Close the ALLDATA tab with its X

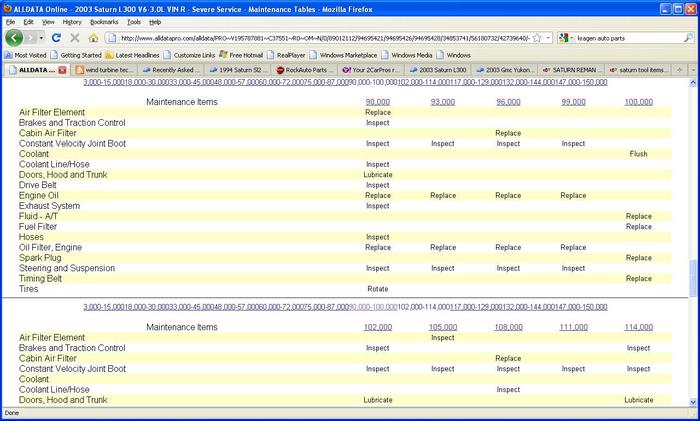point(62,70)
